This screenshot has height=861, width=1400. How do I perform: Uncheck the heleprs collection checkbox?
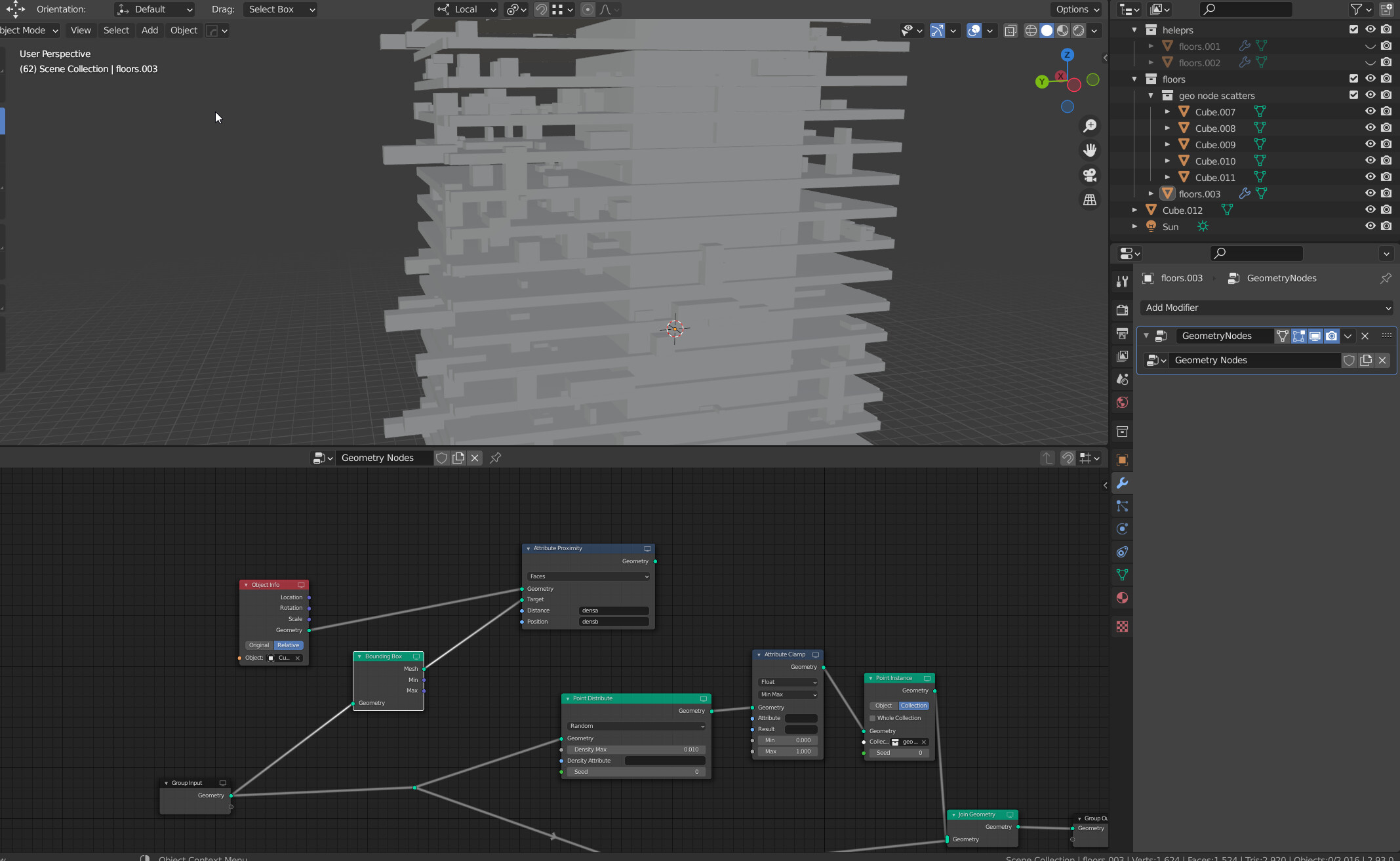click(x=1353, y=29)
